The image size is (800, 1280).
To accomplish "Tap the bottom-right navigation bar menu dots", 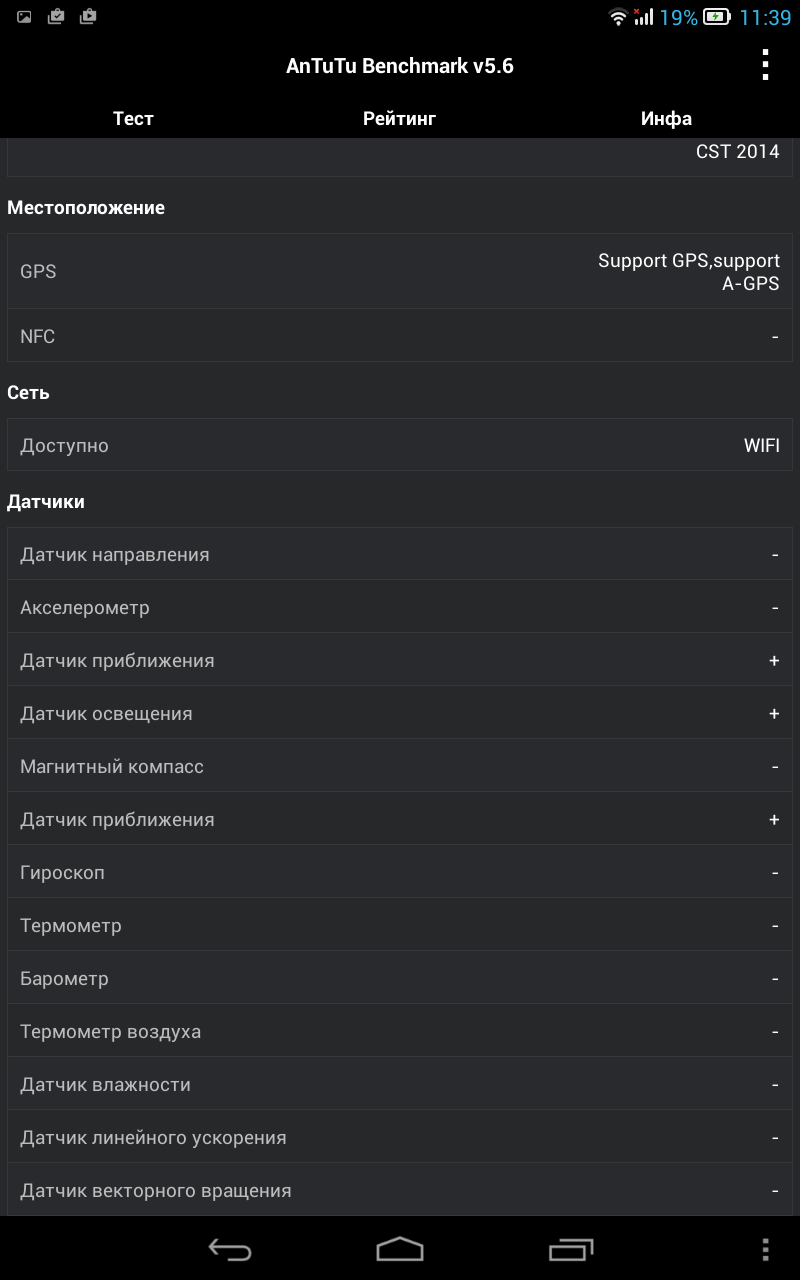I will (x=765, y=1249).
